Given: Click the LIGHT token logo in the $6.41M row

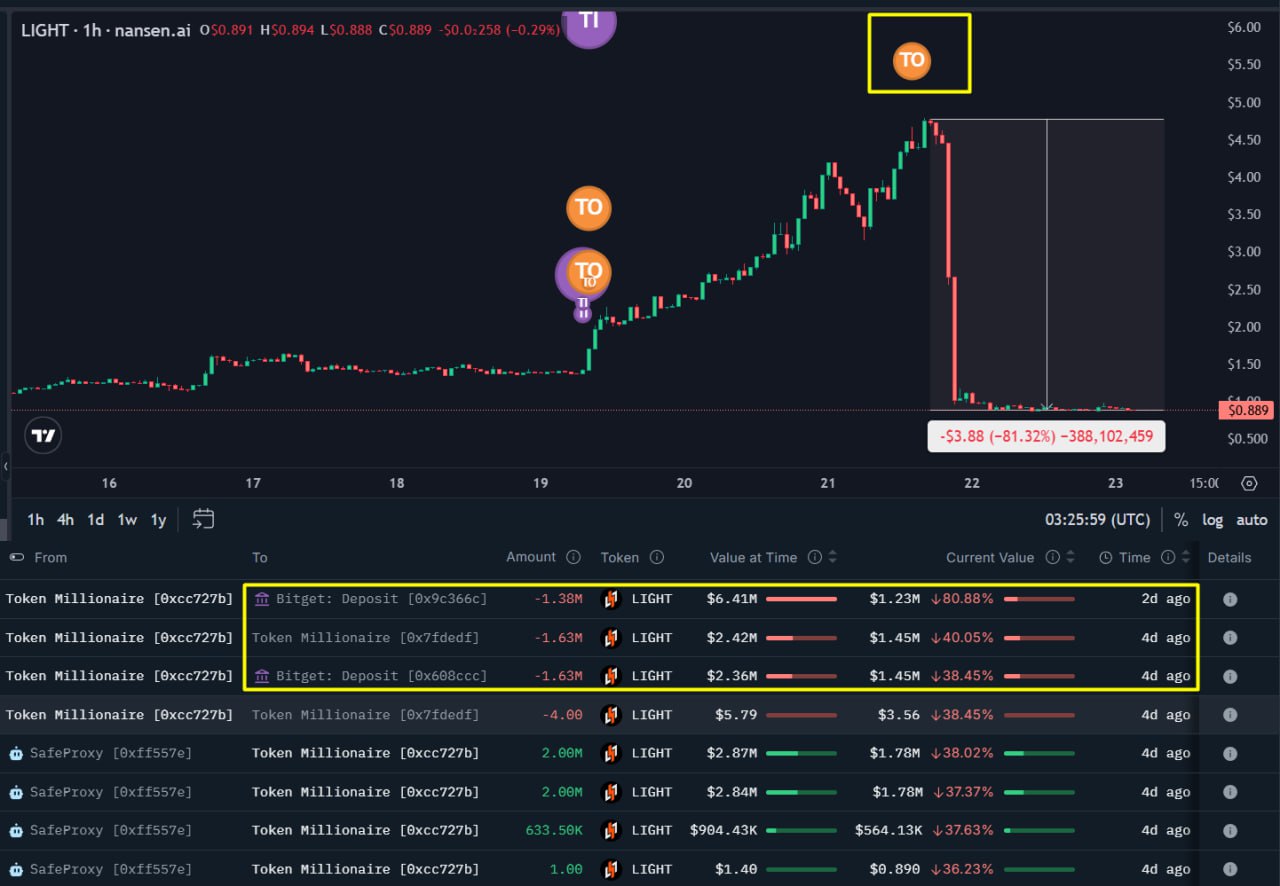Looking at the screenshot, I should click(611, 599).
